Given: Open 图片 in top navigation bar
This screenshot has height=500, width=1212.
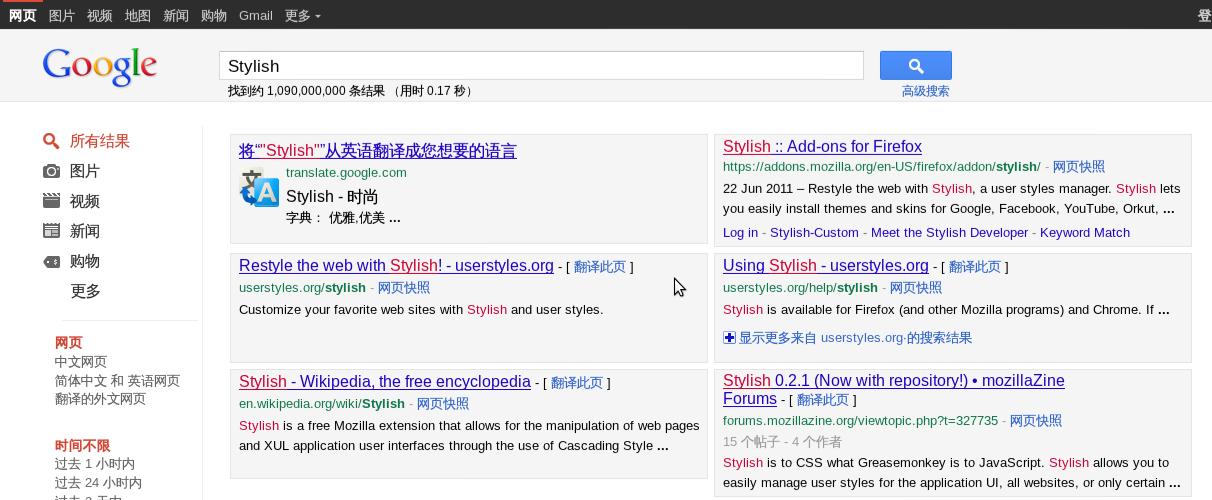Looking at the screenshot, I should [x=62, y=15].
